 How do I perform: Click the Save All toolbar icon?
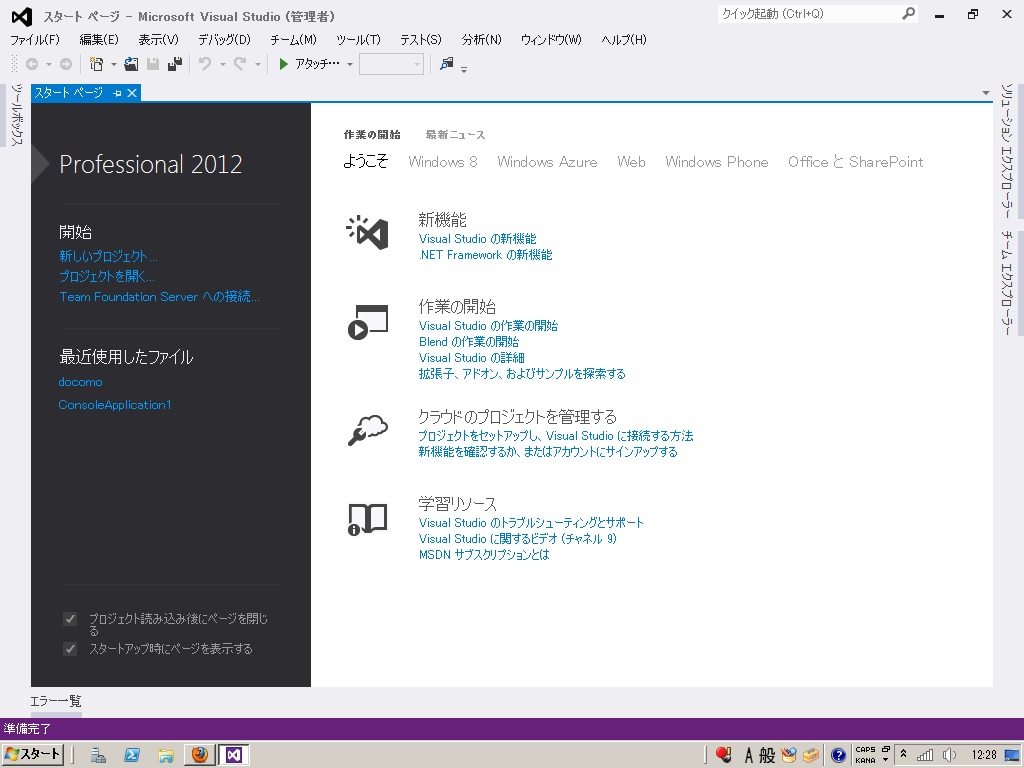click(175, 64)
